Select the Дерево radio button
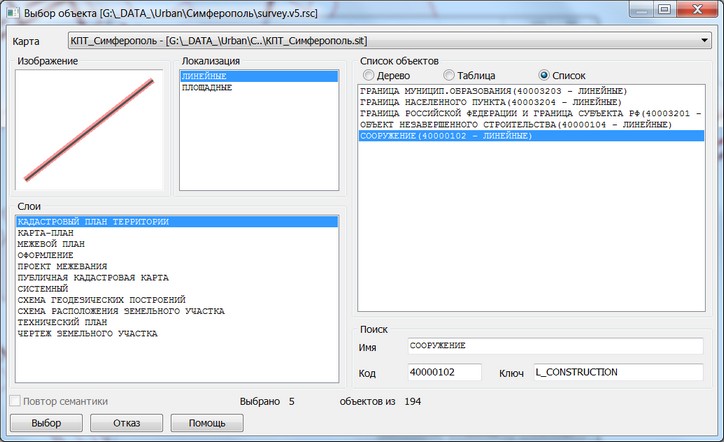The width and height of the screenshot is (724, 442). (369, 76)
